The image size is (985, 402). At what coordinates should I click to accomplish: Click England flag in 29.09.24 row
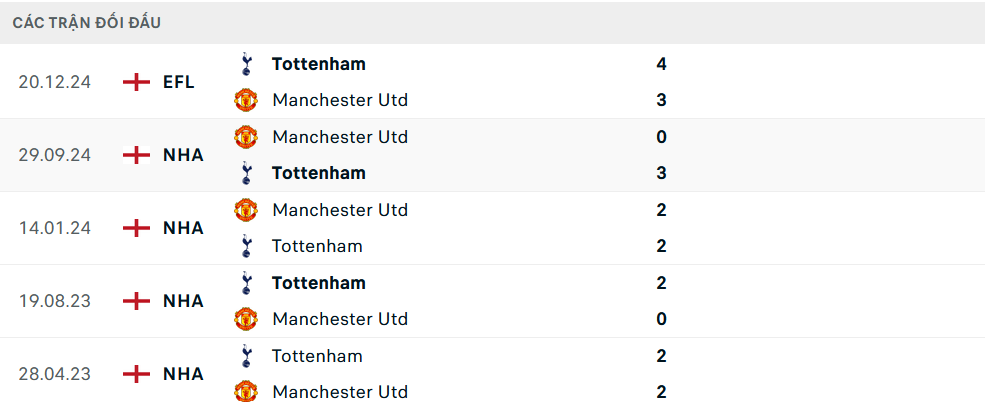(x=136, y=155)
